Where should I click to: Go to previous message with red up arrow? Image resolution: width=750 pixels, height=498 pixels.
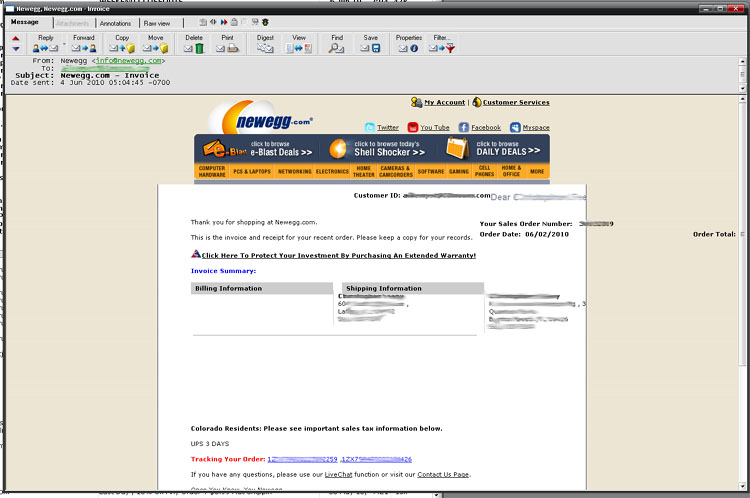[16, 38]
